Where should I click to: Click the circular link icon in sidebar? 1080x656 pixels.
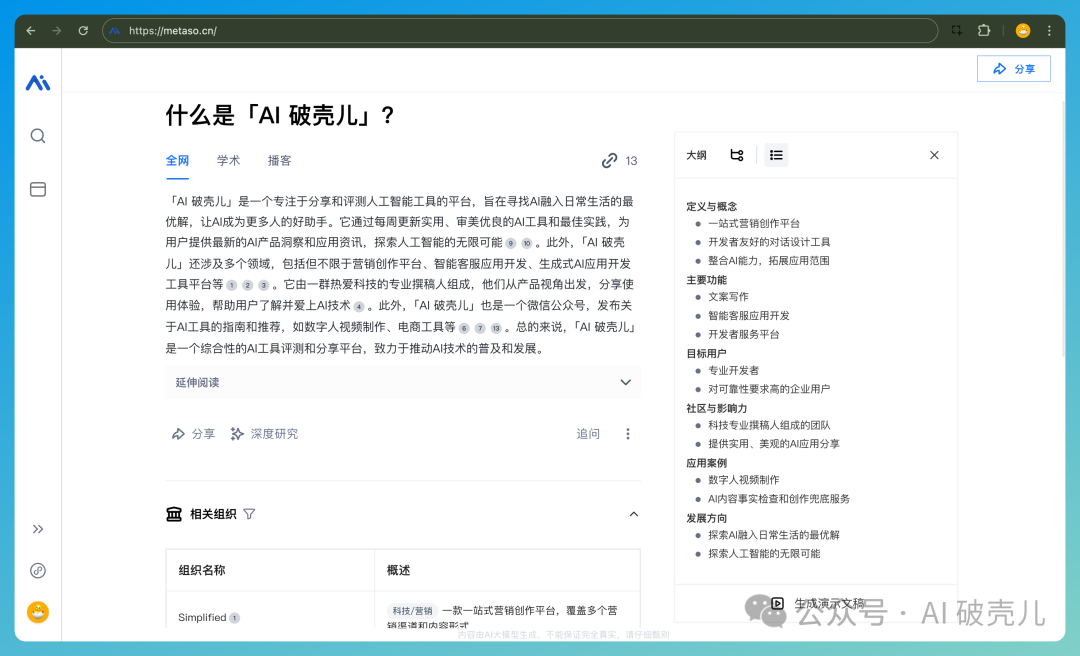pyautogui.click(x=38, y=571)
